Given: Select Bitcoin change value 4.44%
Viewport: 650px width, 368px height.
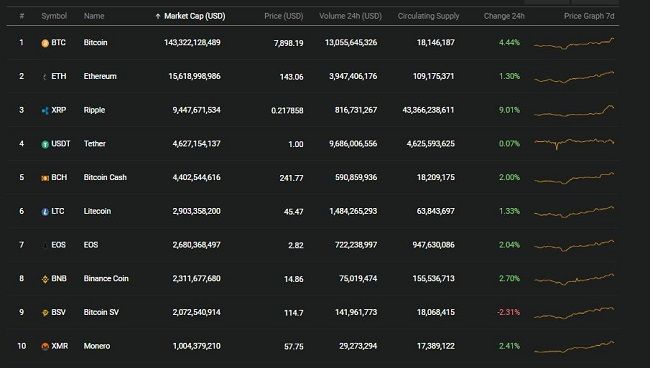Looking at the screenshot, I should [509, 43].
